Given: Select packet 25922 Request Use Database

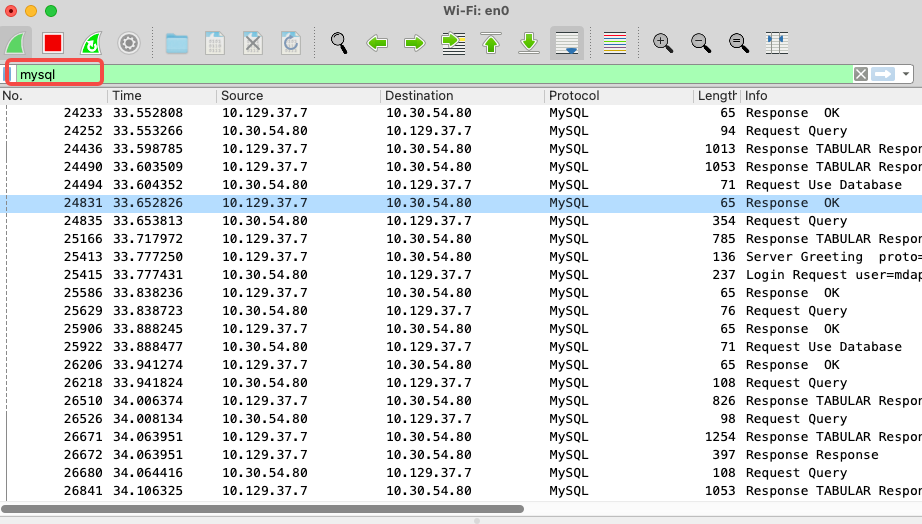Looking at the screenshot, I should click(x=461, y=346).
